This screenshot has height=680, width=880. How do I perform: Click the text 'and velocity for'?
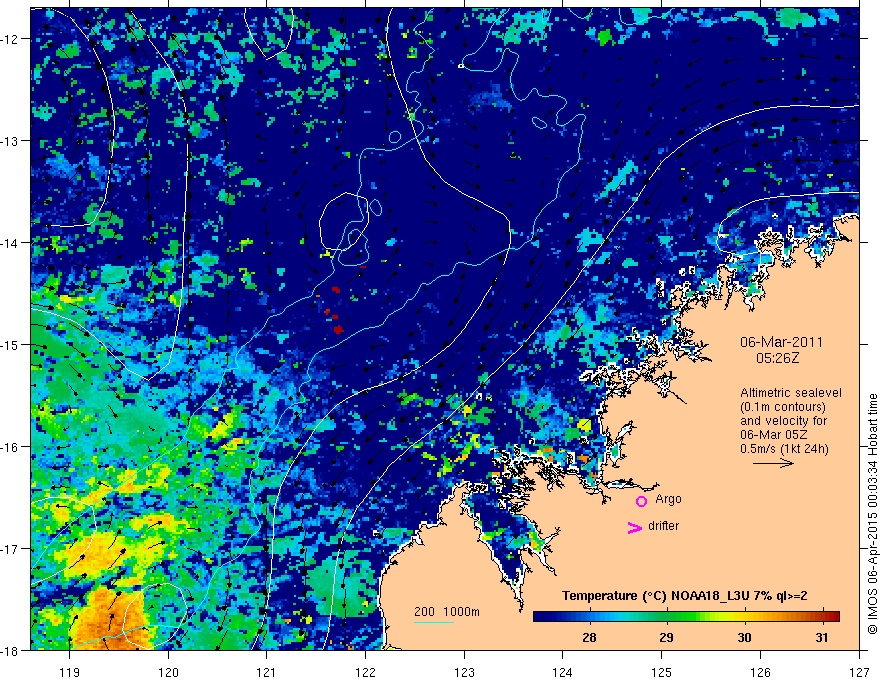click(x=783, y=421)
